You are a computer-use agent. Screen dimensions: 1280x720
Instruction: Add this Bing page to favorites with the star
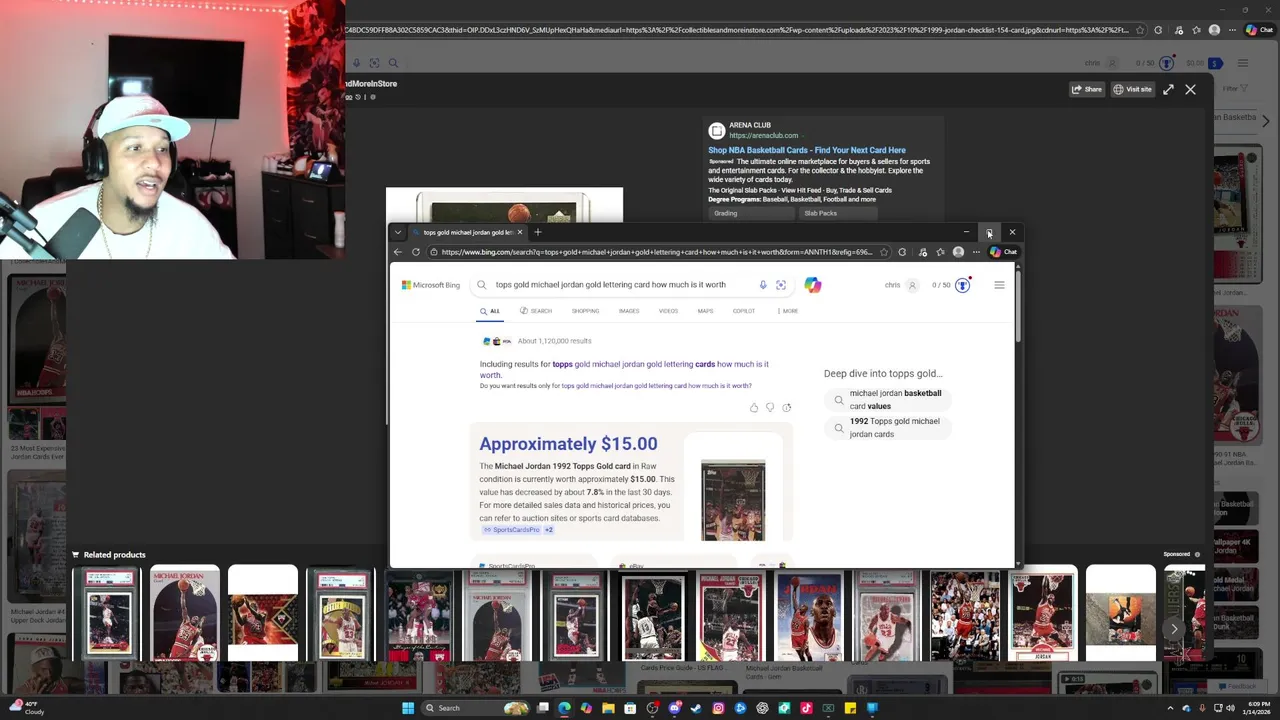pyautogui.click(x=884, y=252)
